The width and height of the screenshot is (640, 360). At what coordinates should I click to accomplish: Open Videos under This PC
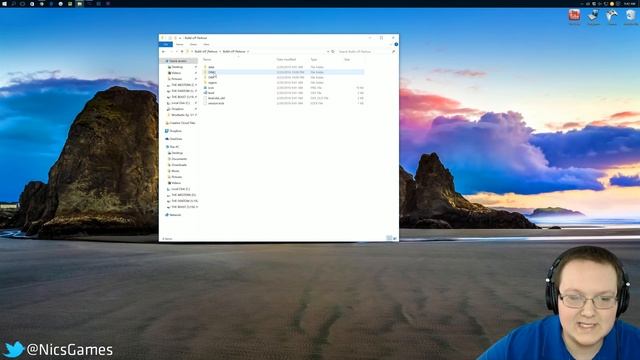[176, 183]
